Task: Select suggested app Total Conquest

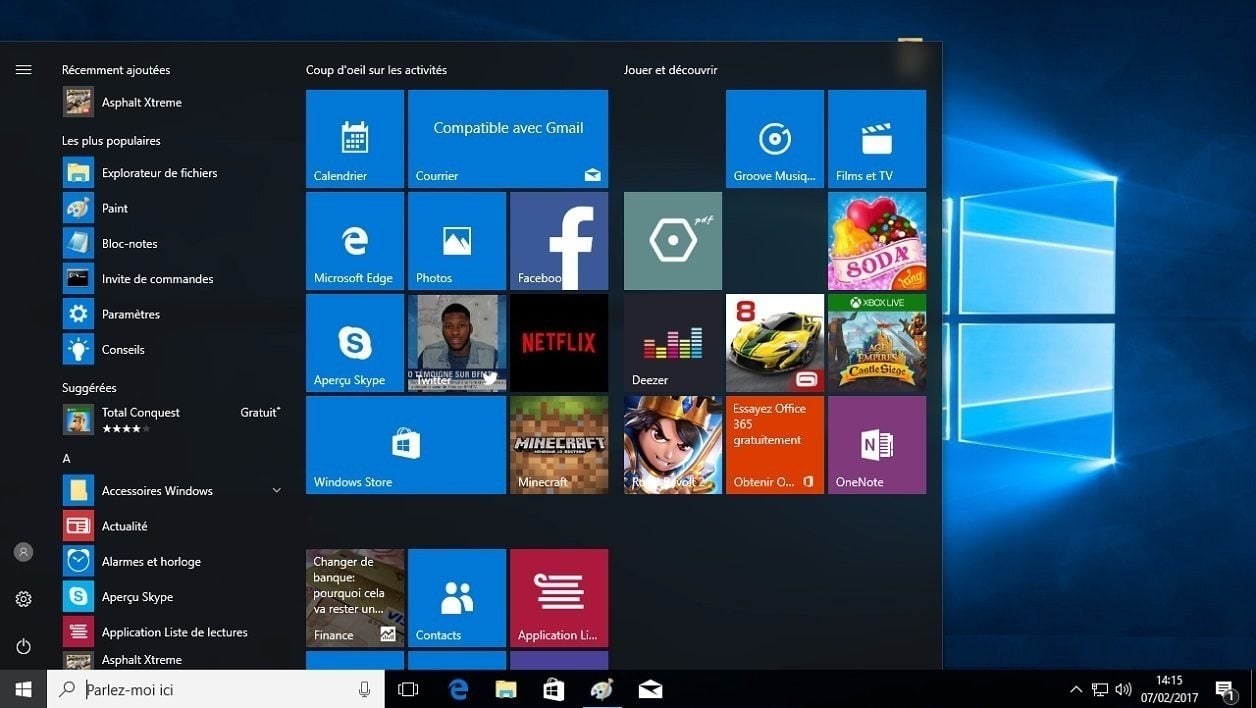Action: pyautogui.click(x=172, y=419)
